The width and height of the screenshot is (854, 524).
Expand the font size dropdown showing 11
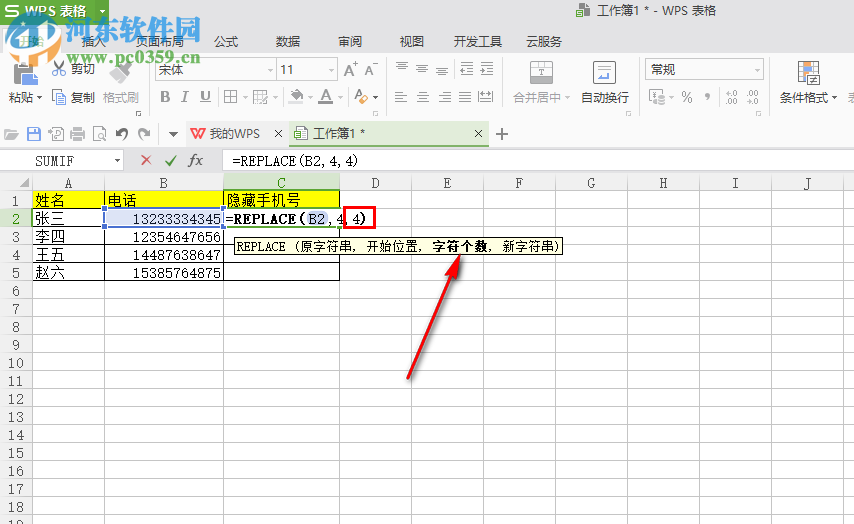(330, 69)
